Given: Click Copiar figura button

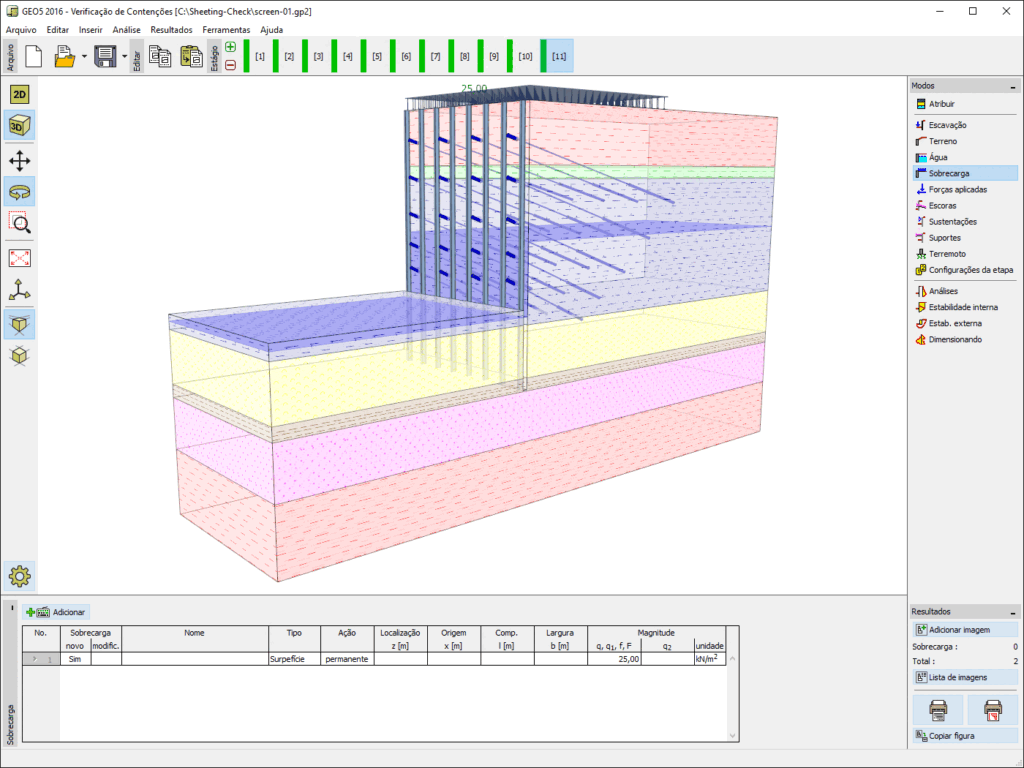Looking at the screenshot, I should (x=965, y=736).
